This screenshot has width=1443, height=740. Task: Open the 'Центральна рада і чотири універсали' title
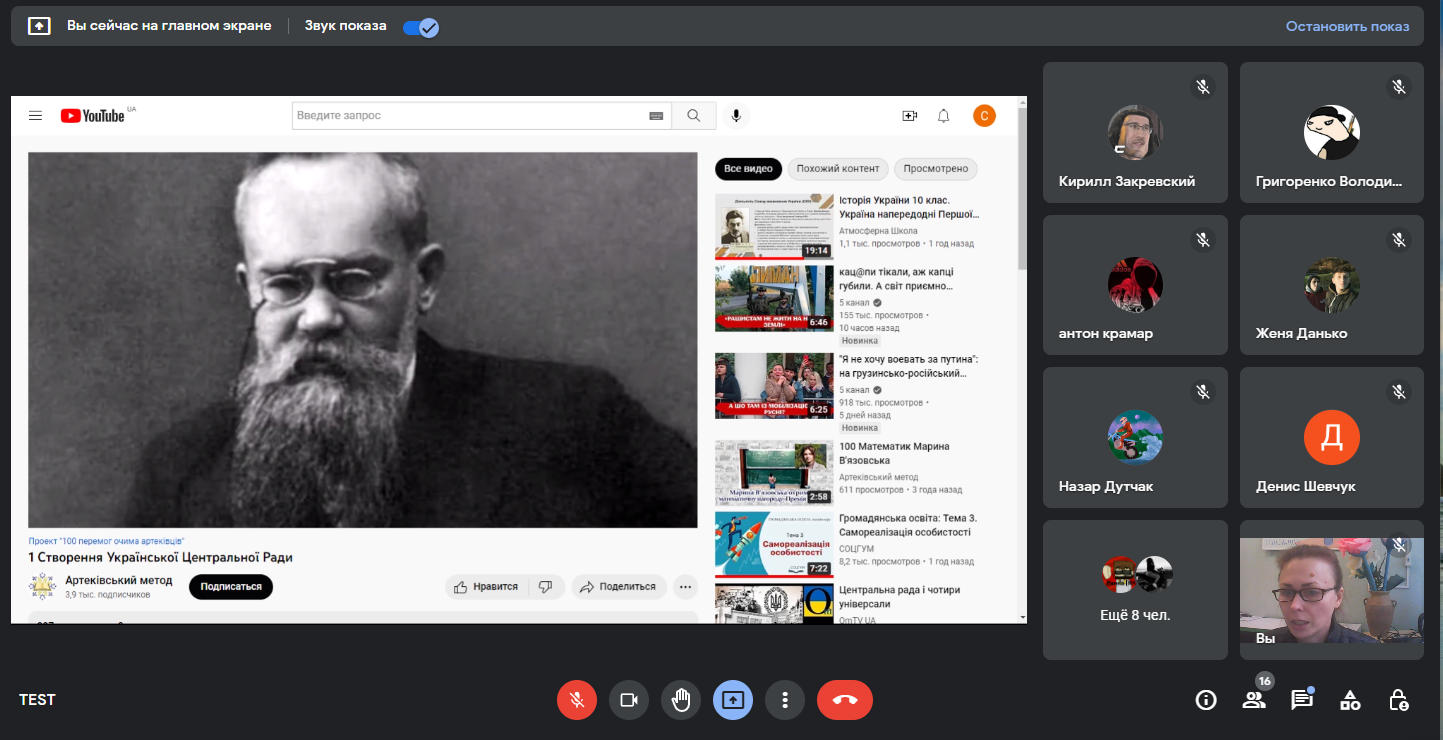click(900, 597)
